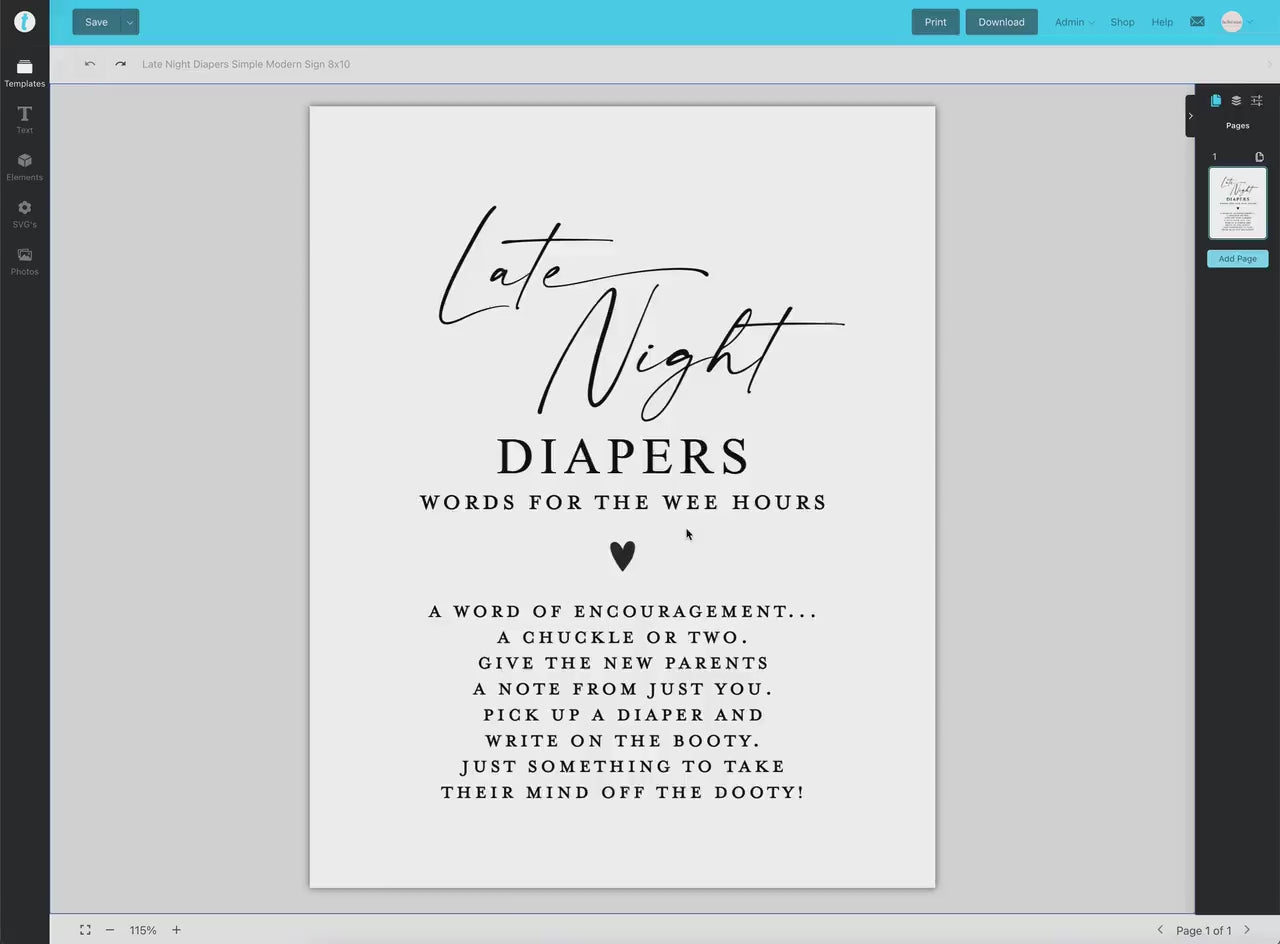The height and width of the screenshot is (944, 1280).
Task: Click the 115% zoom level value
Action: [x=143, y=930]
